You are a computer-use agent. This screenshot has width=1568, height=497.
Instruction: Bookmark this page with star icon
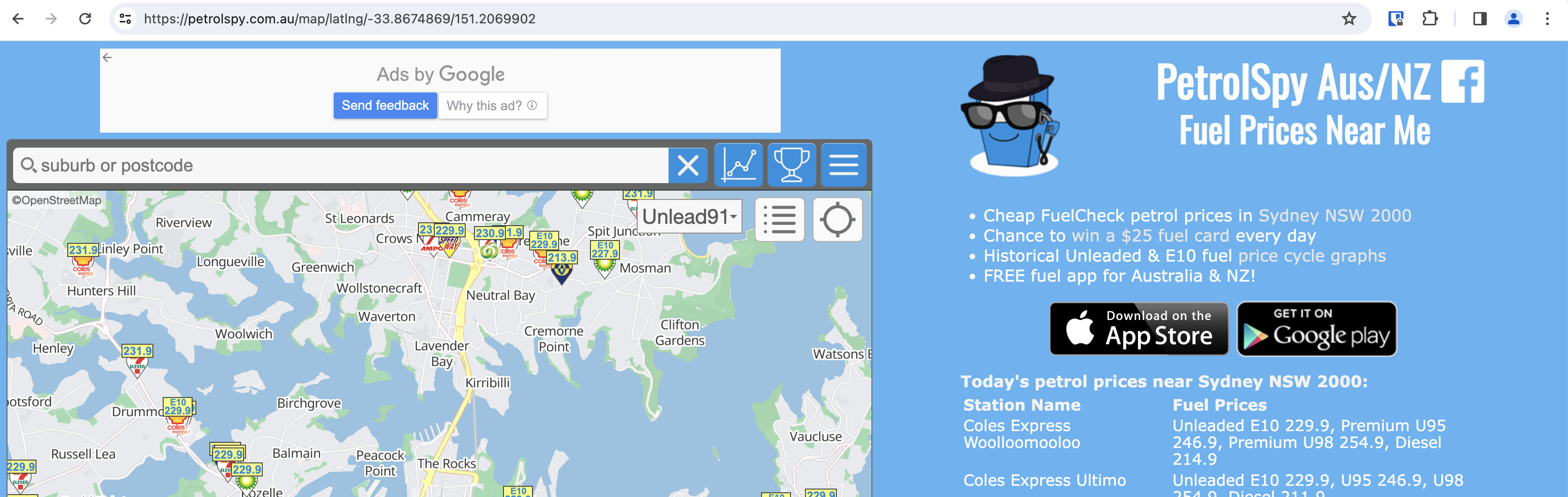[1349, 19]
